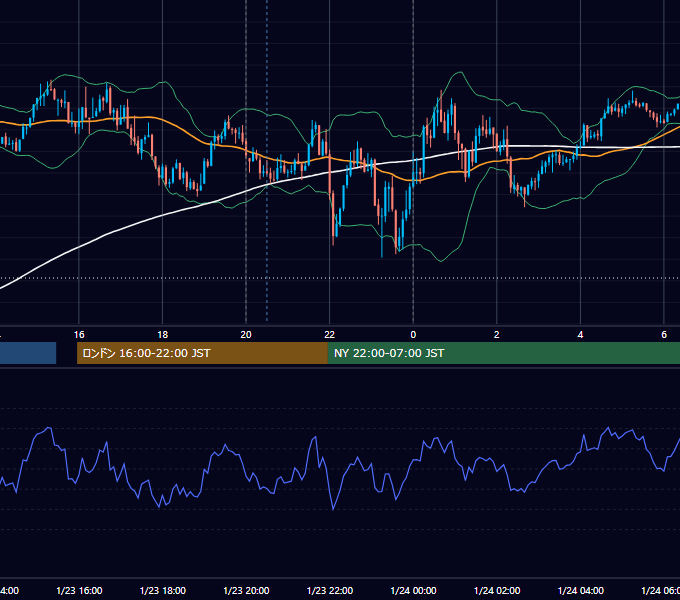Select the blue session bar before ロンドン
The height and width of the screenshot is (600, 680).
coord(28,353)
